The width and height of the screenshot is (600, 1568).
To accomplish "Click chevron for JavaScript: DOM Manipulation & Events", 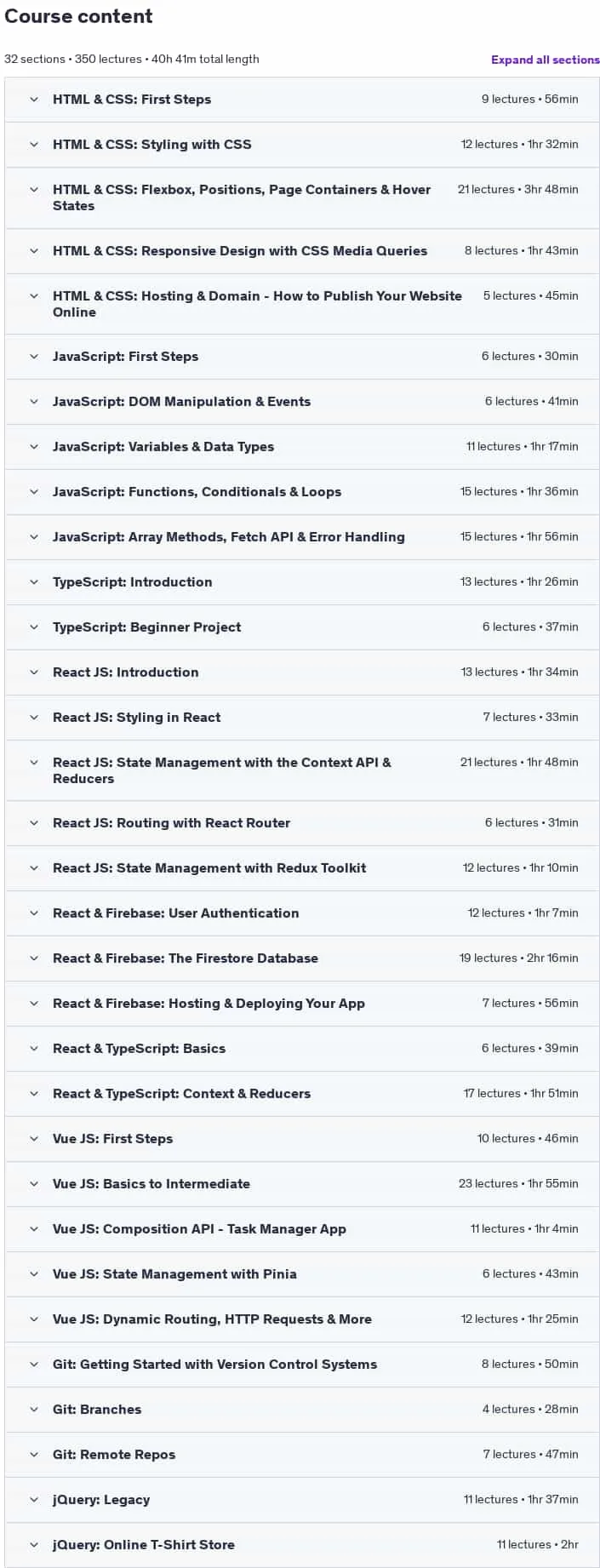I will (x=34, y=402).
